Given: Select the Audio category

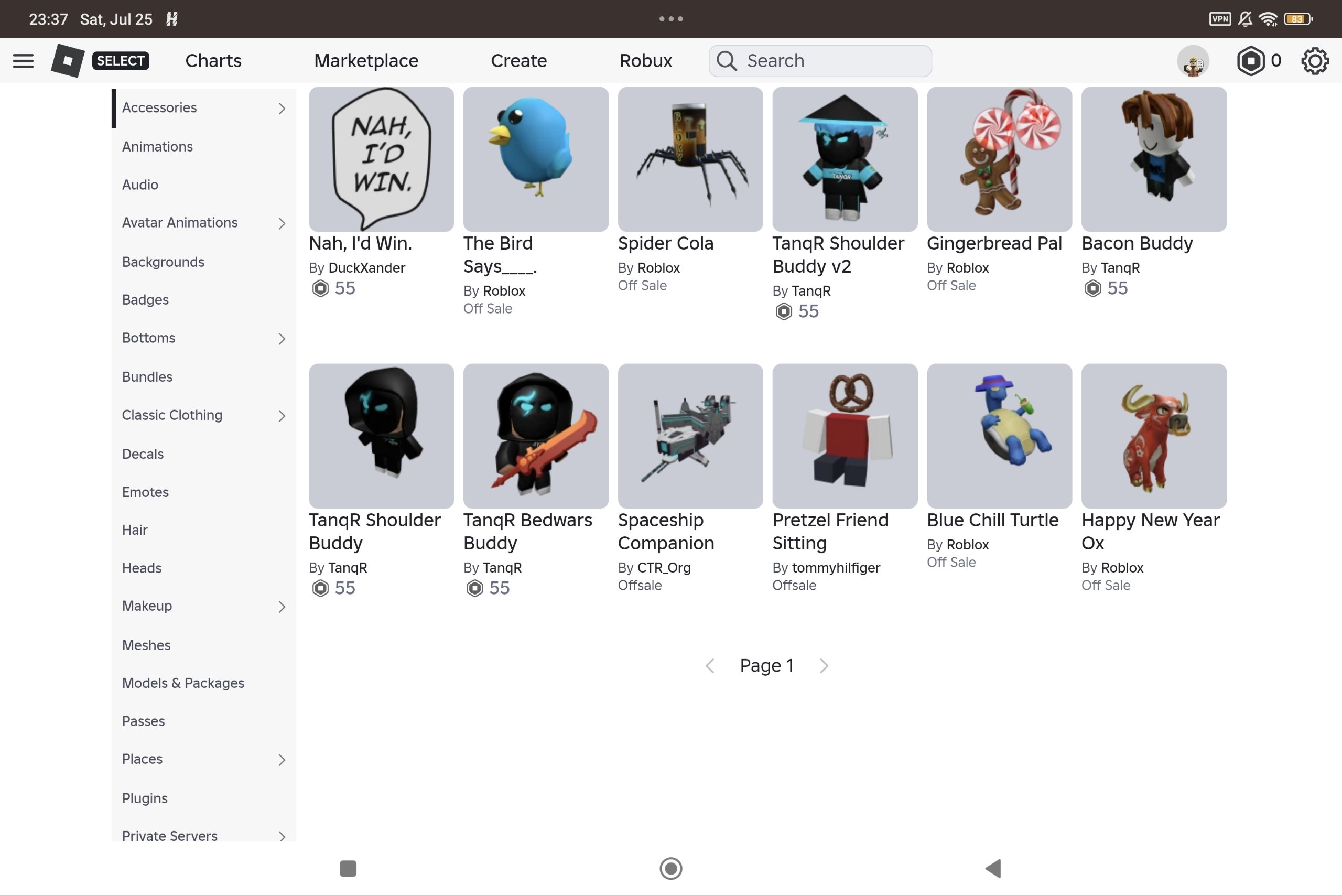Looking at the screenshot, I should coord(140,185).
